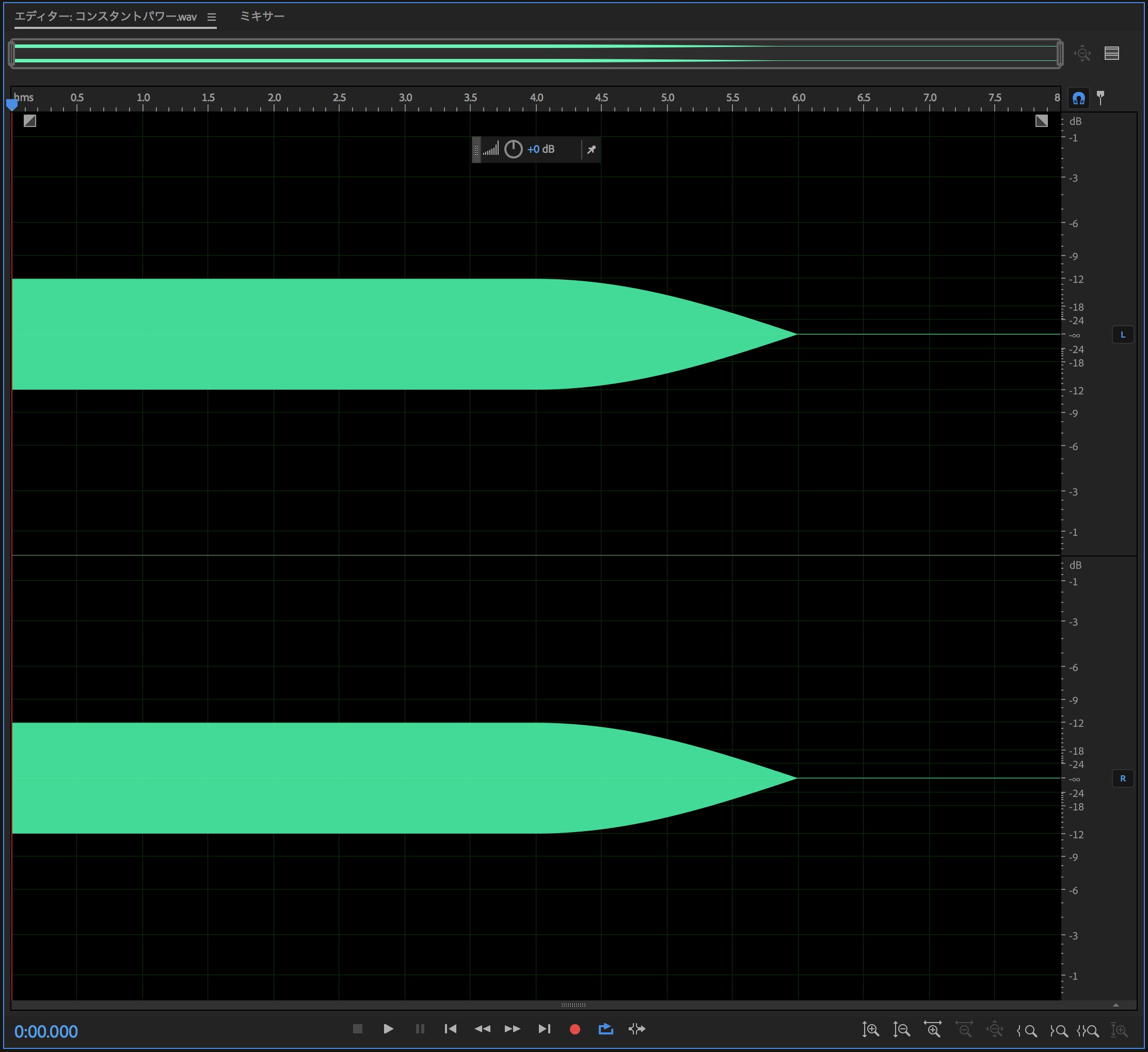The width and height of the screenshot is (1148, 1052).
Task: Zoom to the selection in point
Action: [1027, 1030]
